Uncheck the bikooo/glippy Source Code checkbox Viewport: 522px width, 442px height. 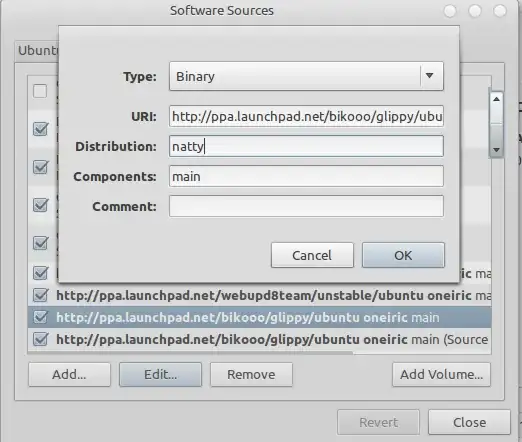click(41, 339)
